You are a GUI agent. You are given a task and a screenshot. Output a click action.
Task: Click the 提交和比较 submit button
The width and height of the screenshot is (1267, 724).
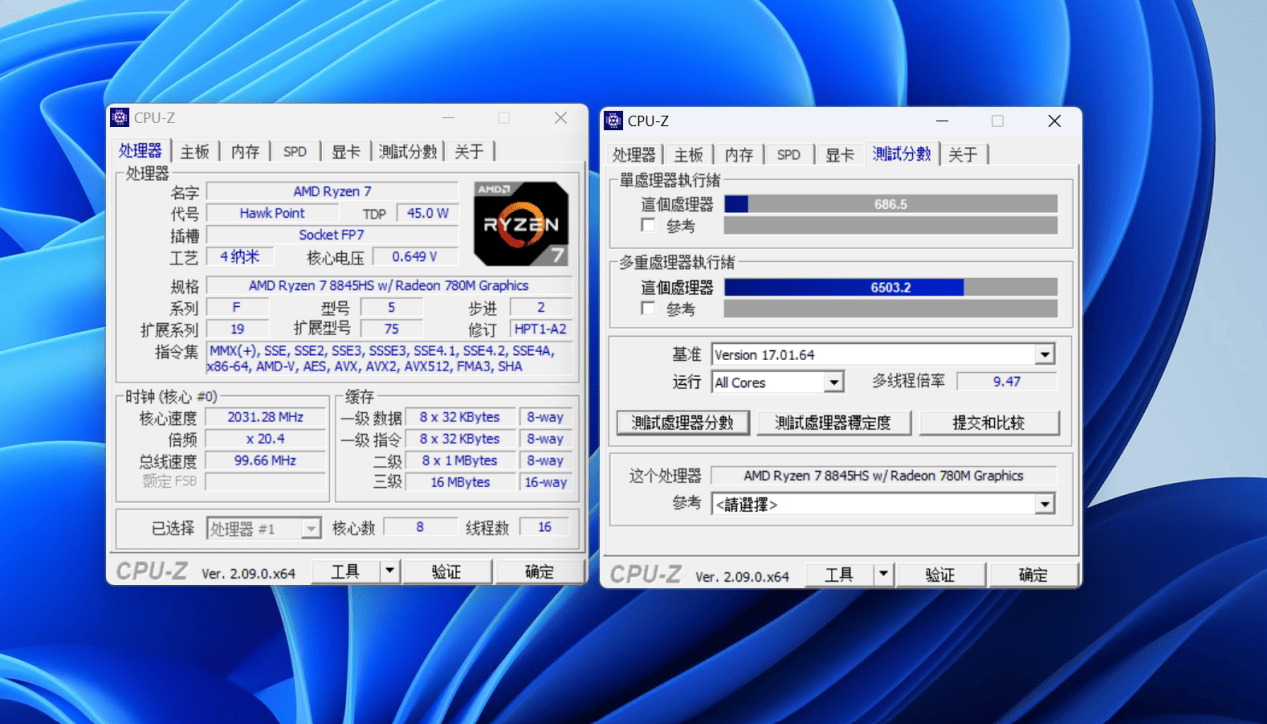(989, 422)
